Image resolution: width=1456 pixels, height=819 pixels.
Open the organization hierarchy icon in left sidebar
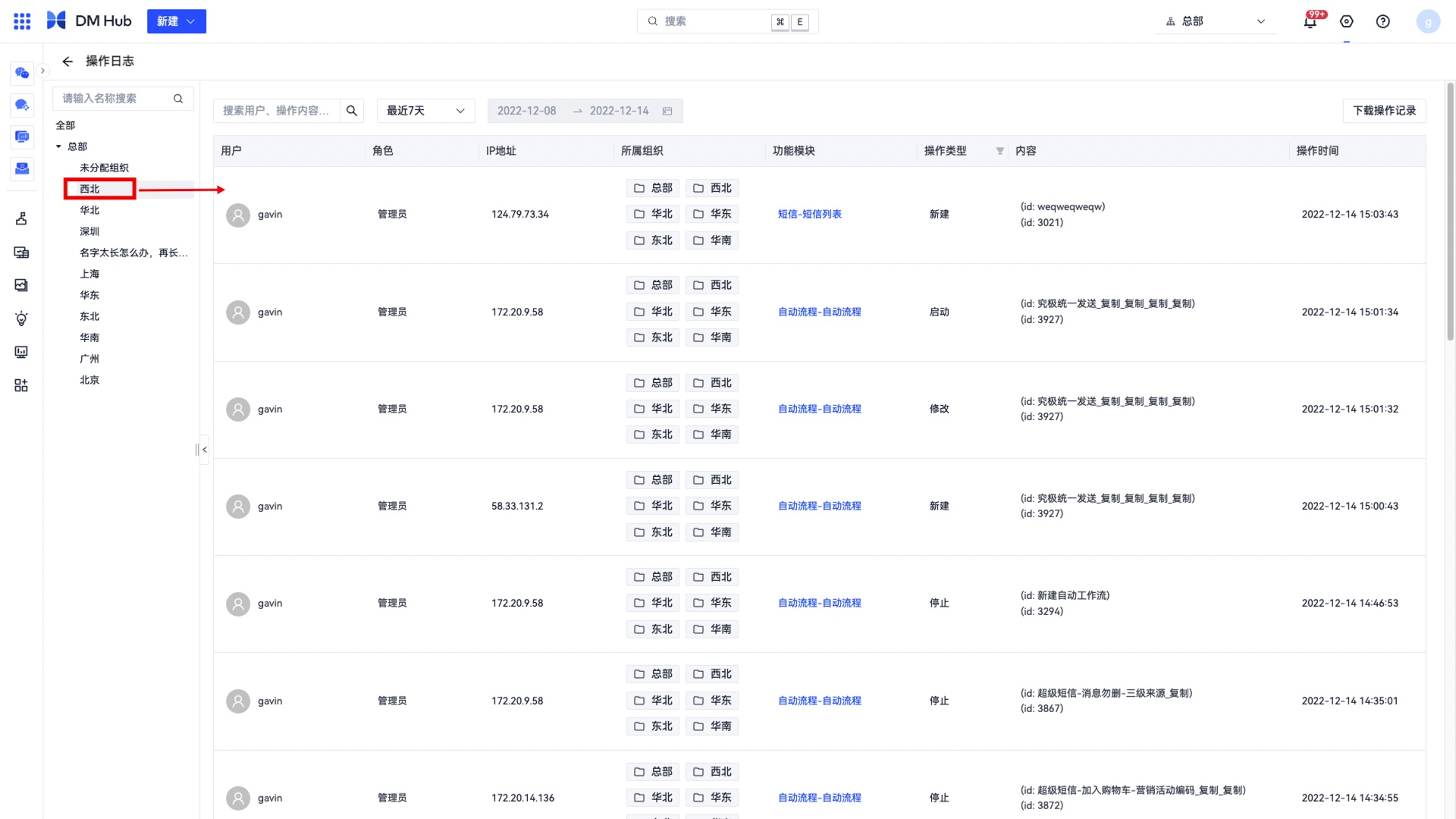(21, 218)
